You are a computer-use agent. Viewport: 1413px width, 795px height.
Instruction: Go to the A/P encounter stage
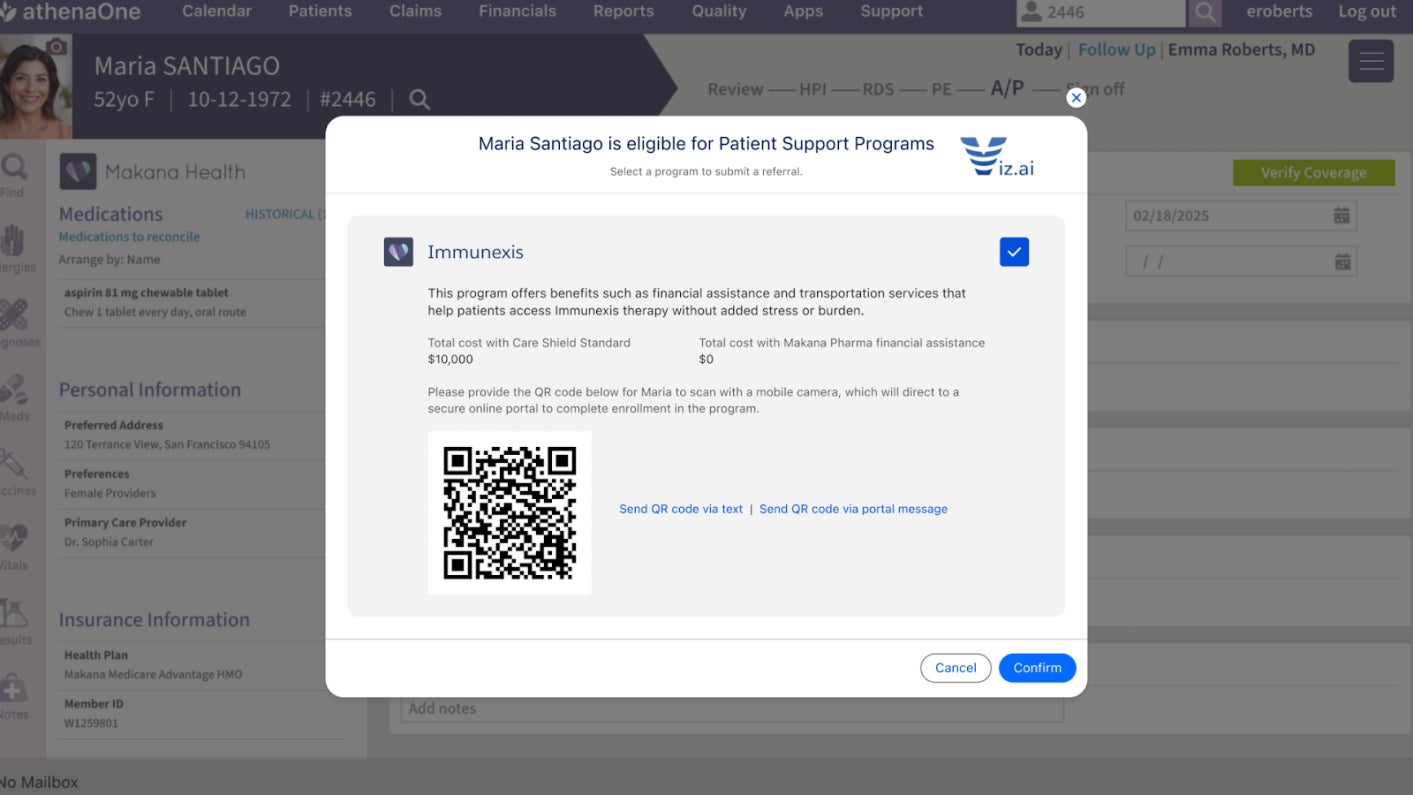click(1007, 88)
